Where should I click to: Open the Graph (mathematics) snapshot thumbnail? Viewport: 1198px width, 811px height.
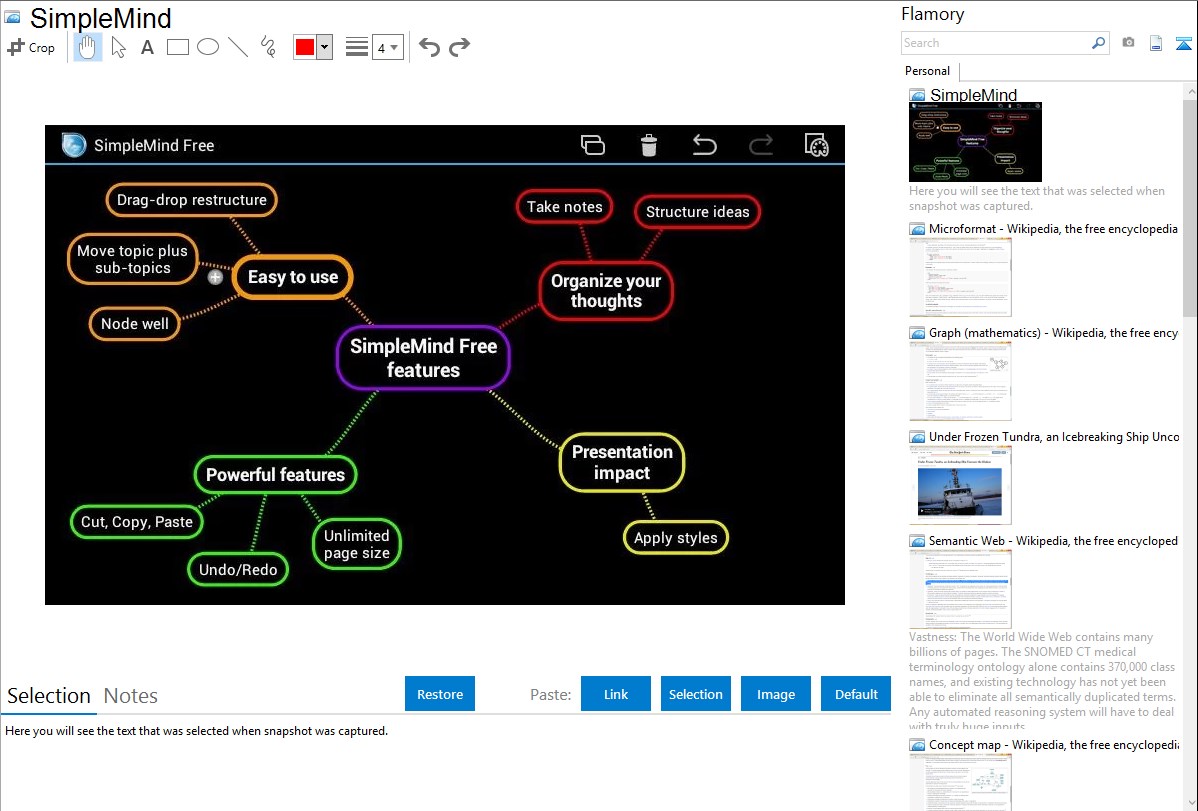[960, 381]
